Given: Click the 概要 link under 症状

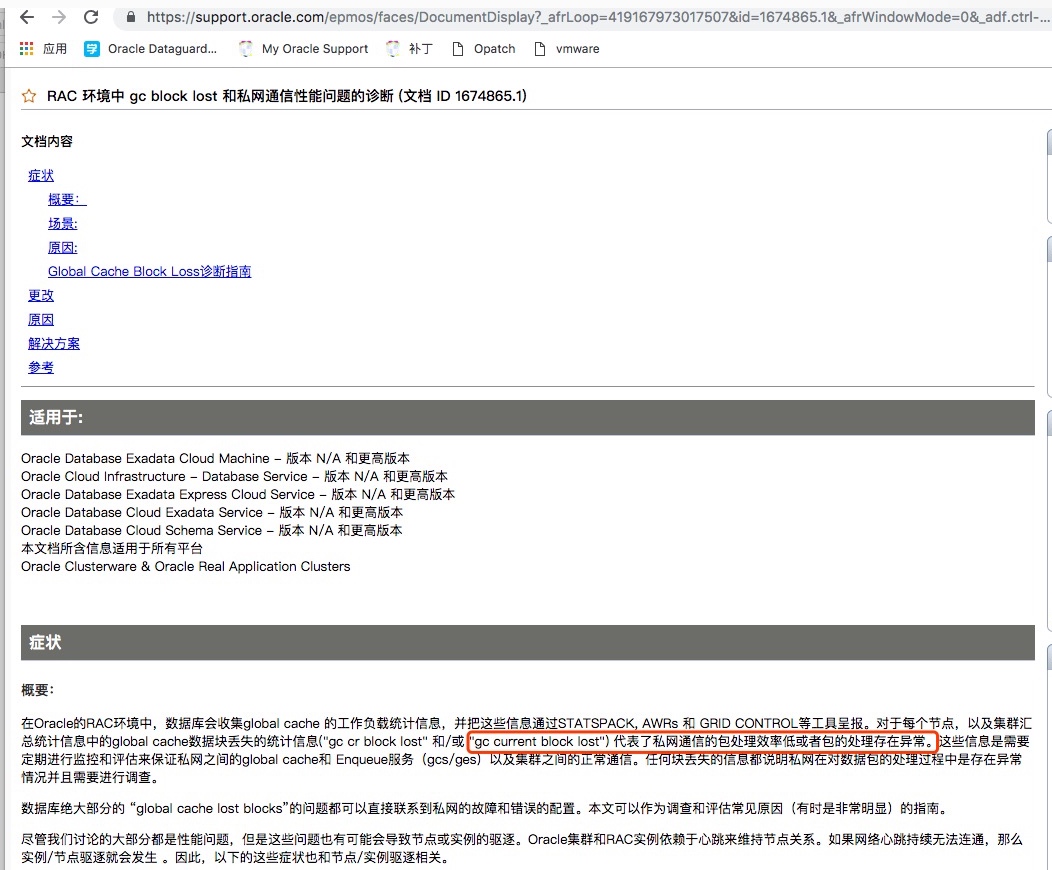Looking at the screenshot, I should 63,199.
